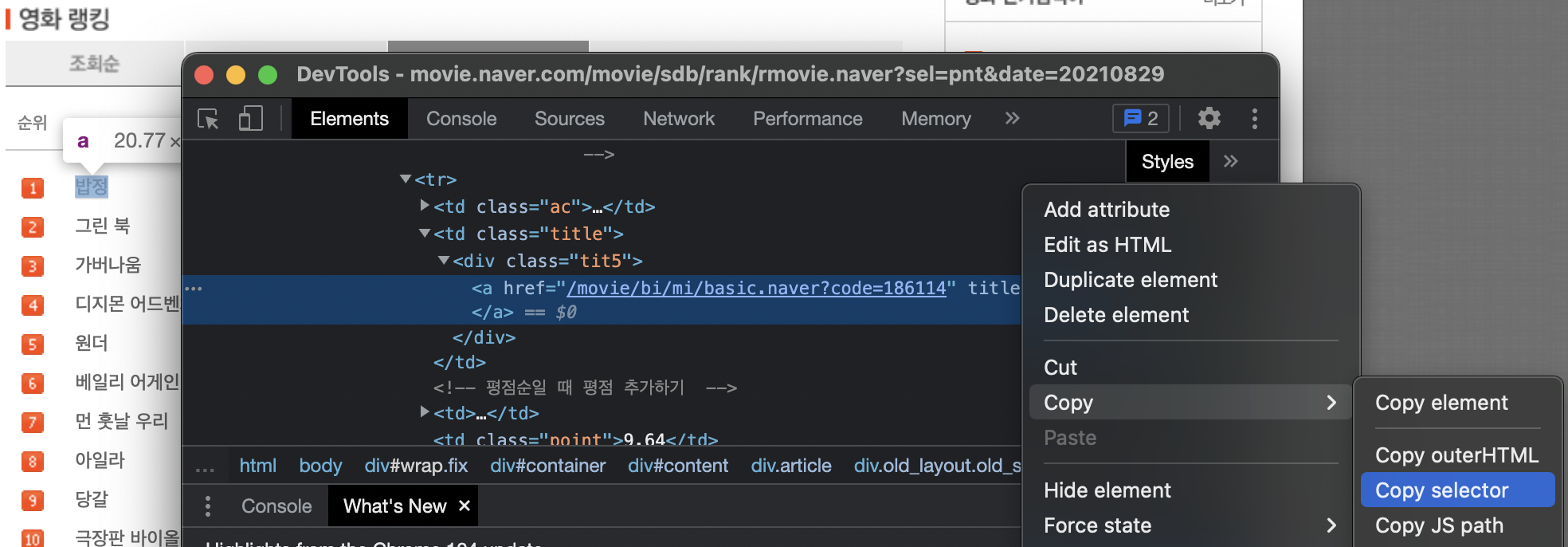This screenshot has width=1568, height=547.
Task: Open the DevTools three-dot customize menu
Action: 1254,119
